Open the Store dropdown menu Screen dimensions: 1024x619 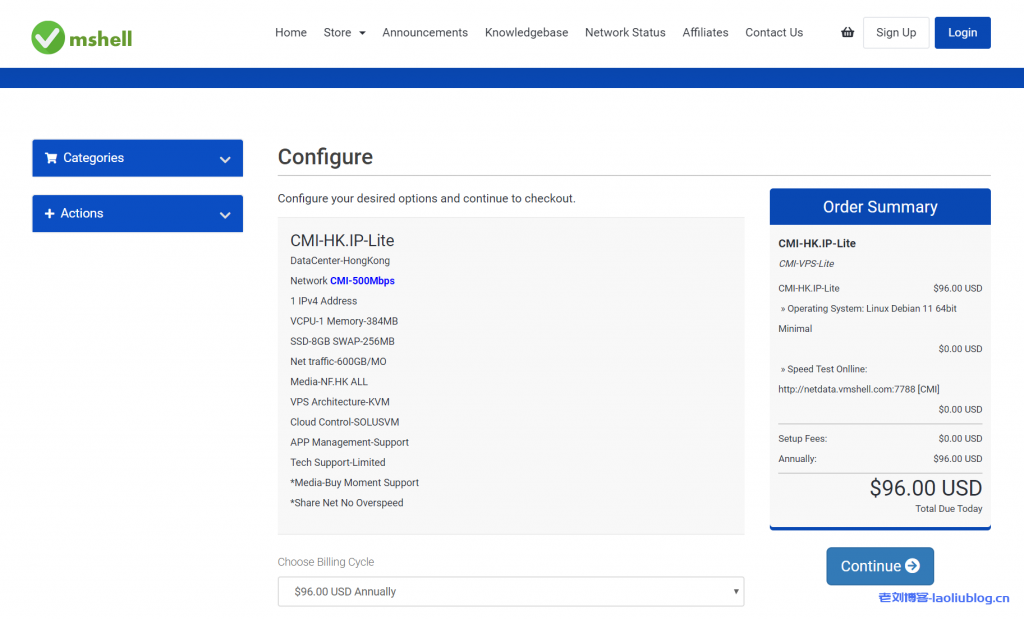click(344, 33)
